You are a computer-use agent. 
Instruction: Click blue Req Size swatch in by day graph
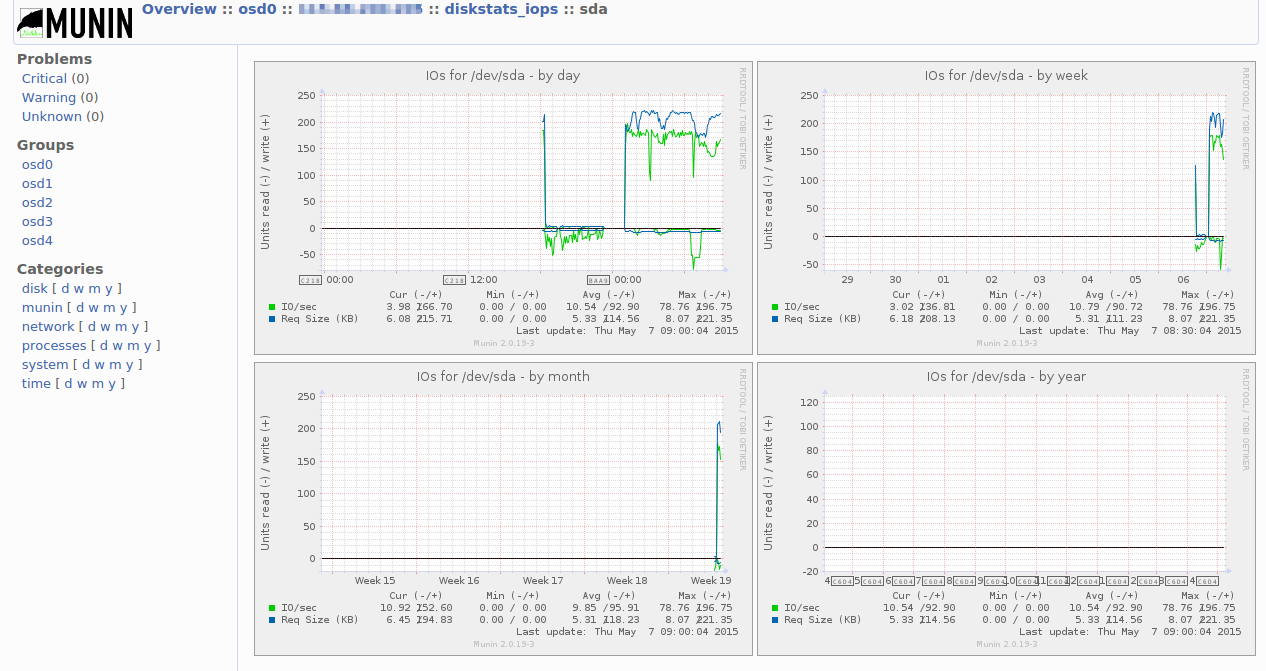click(272, 319)
